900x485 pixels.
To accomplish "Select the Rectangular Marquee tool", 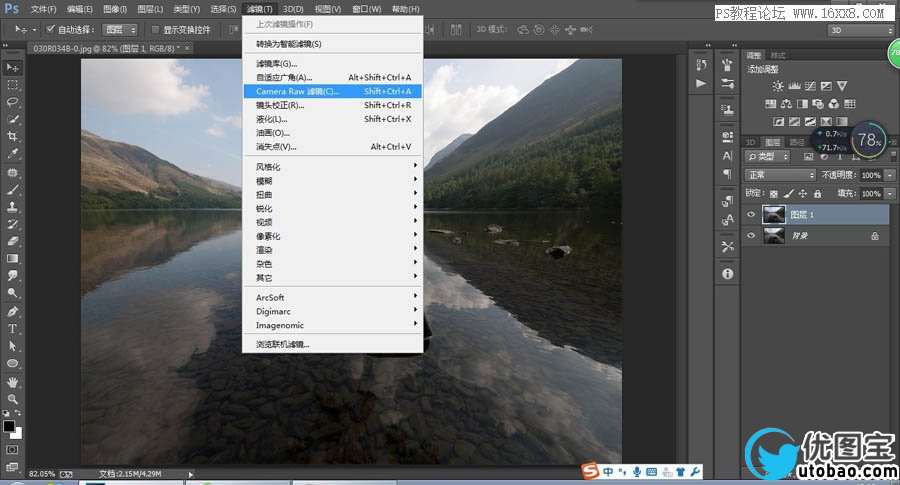I will coord(12,85).
